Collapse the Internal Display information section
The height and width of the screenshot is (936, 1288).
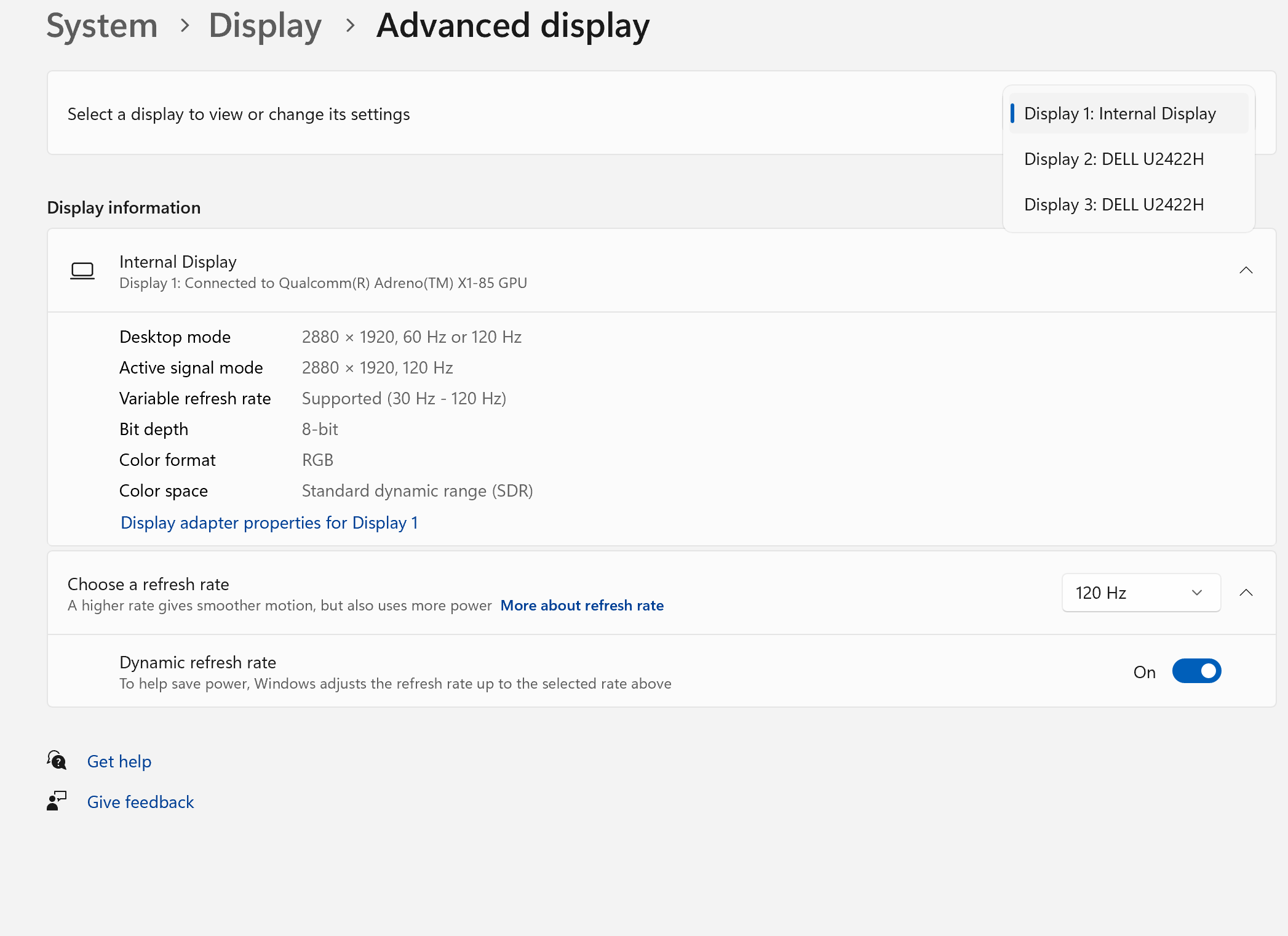pyautogui.click(x=1246, y=271)
